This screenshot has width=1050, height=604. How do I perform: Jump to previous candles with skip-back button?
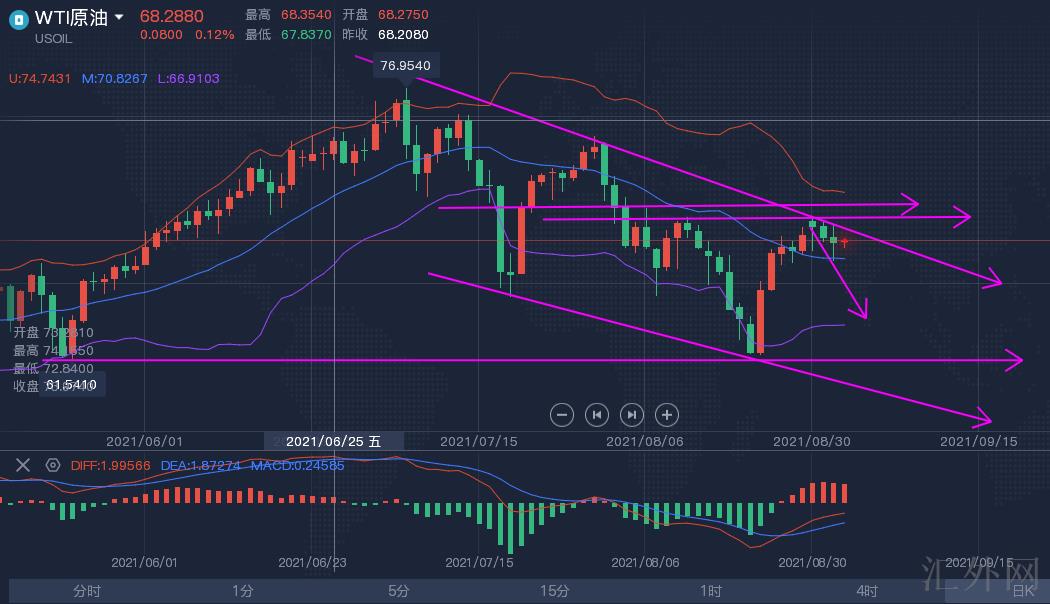click(x=597, y=414)
